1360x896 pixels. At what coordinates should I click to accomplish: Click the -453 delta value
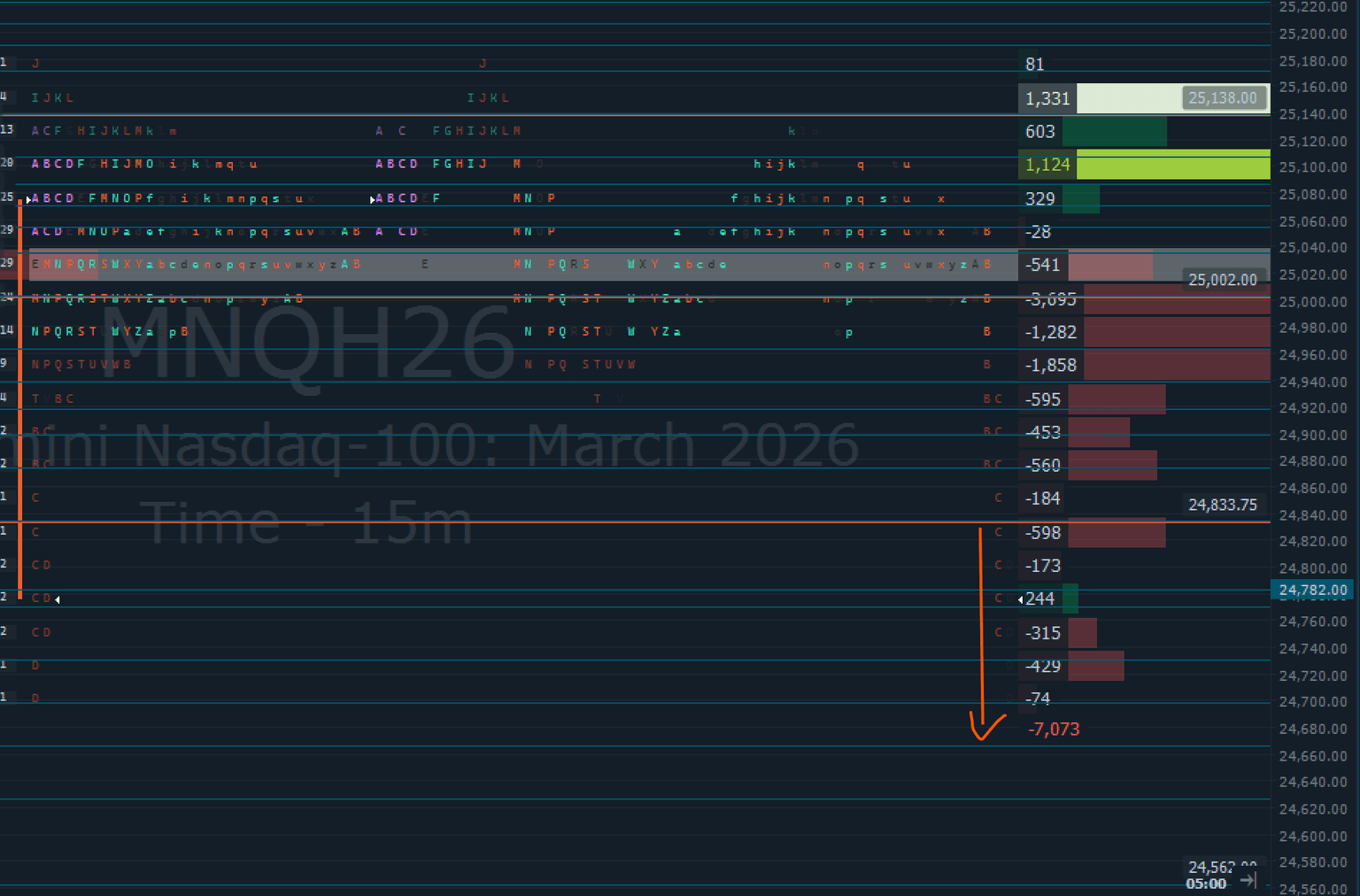coord(1042,432)
